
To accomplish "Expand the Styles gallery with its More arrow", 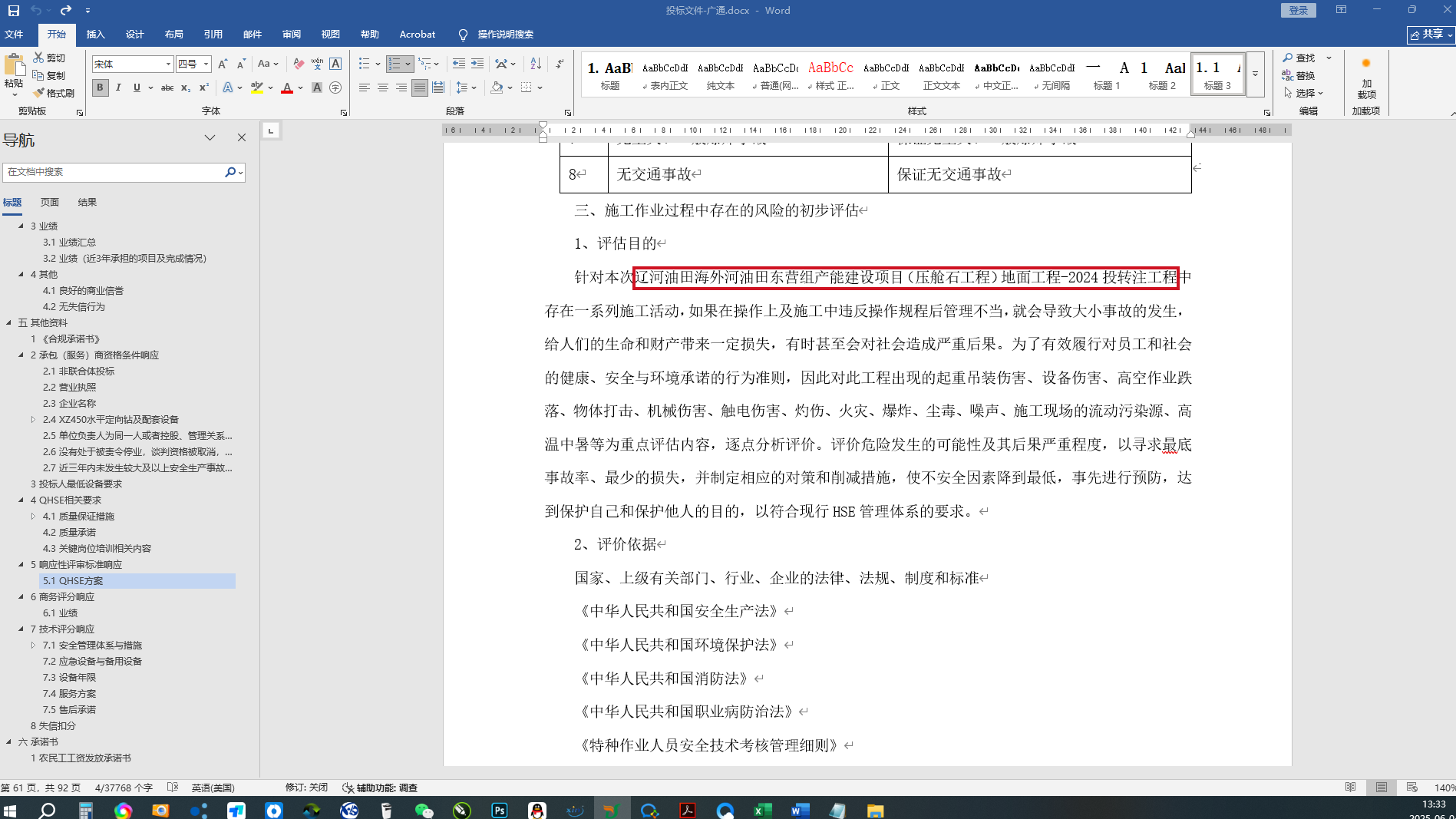I will click(1256, 74).
